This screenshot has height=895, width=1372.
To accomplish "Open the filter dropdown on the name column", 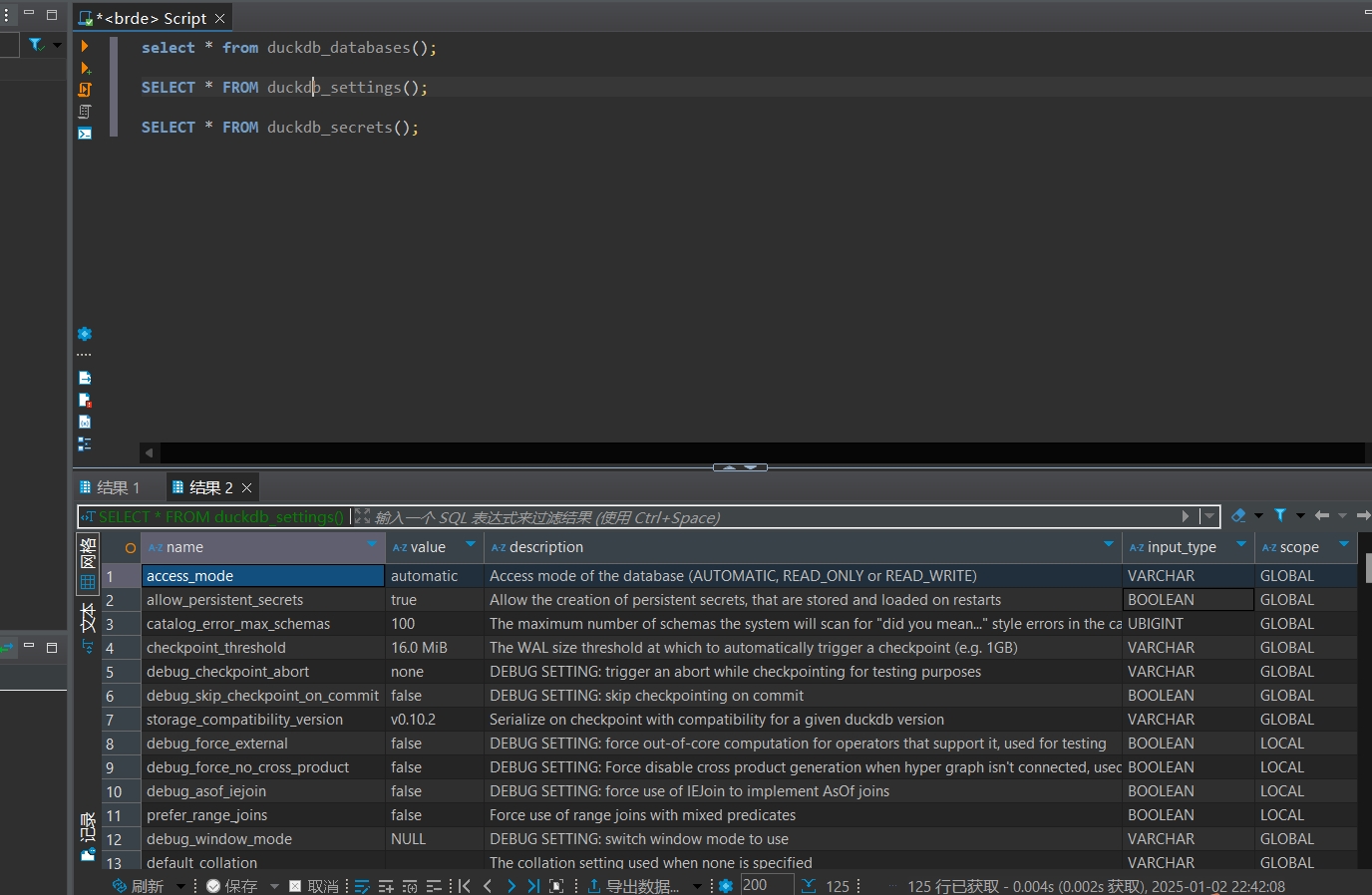I will [372, 544].
